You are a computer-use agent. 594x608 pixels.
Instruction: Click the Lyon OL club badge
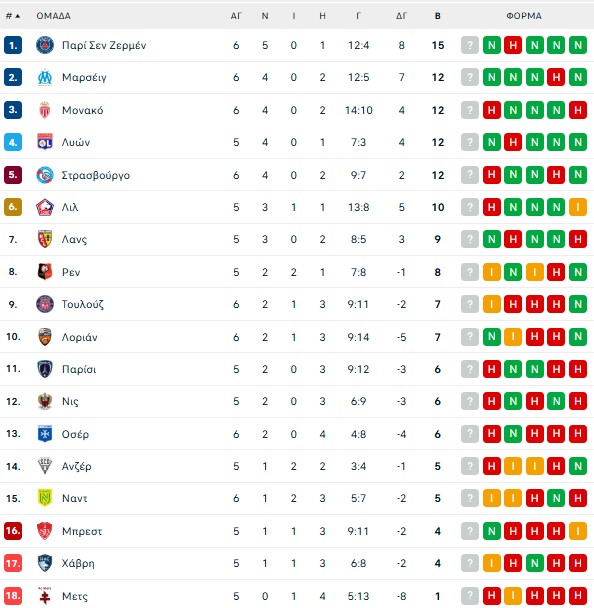click(x=45, y=142)
